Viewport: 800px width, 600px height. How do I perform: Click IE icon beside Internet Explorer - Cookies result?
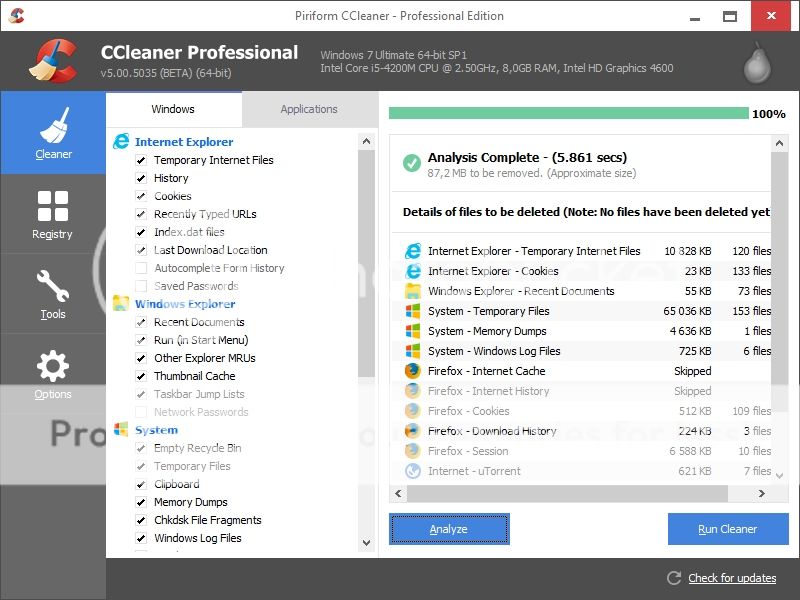pos(413,271)
